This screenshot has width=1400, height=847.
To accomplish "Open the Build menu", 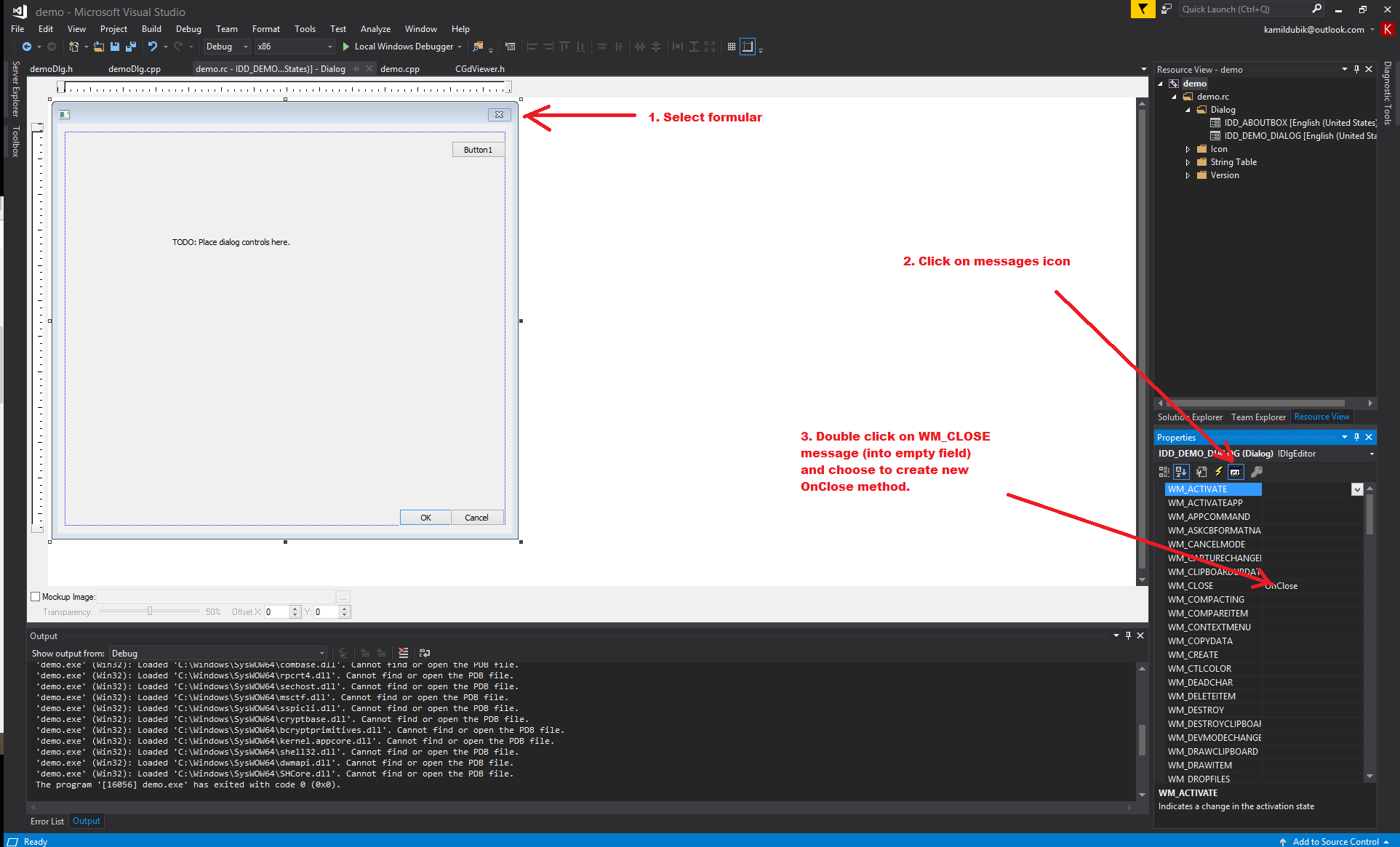I will point(151,29).
